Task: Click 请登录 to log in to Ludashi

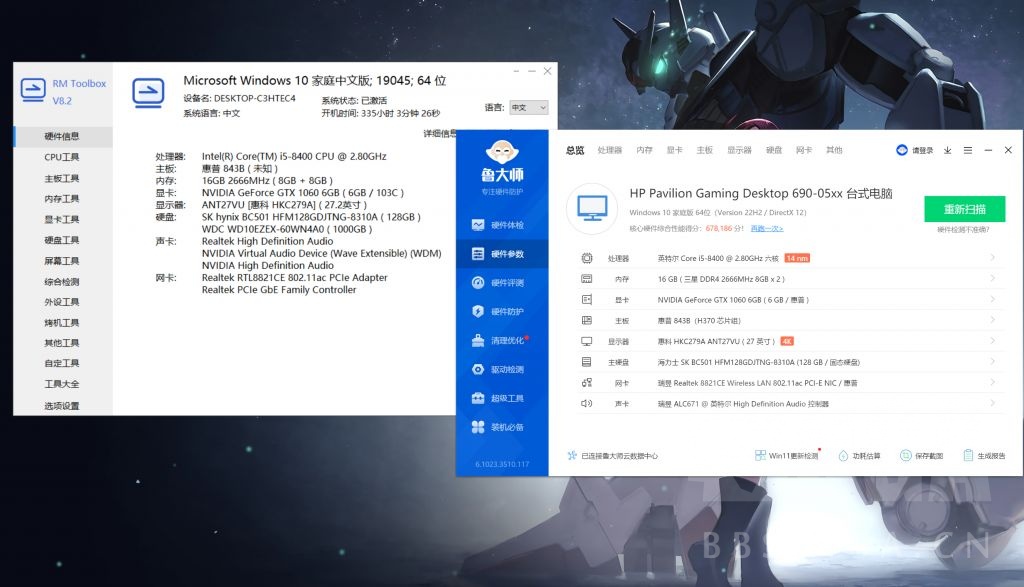Action: 915,149
